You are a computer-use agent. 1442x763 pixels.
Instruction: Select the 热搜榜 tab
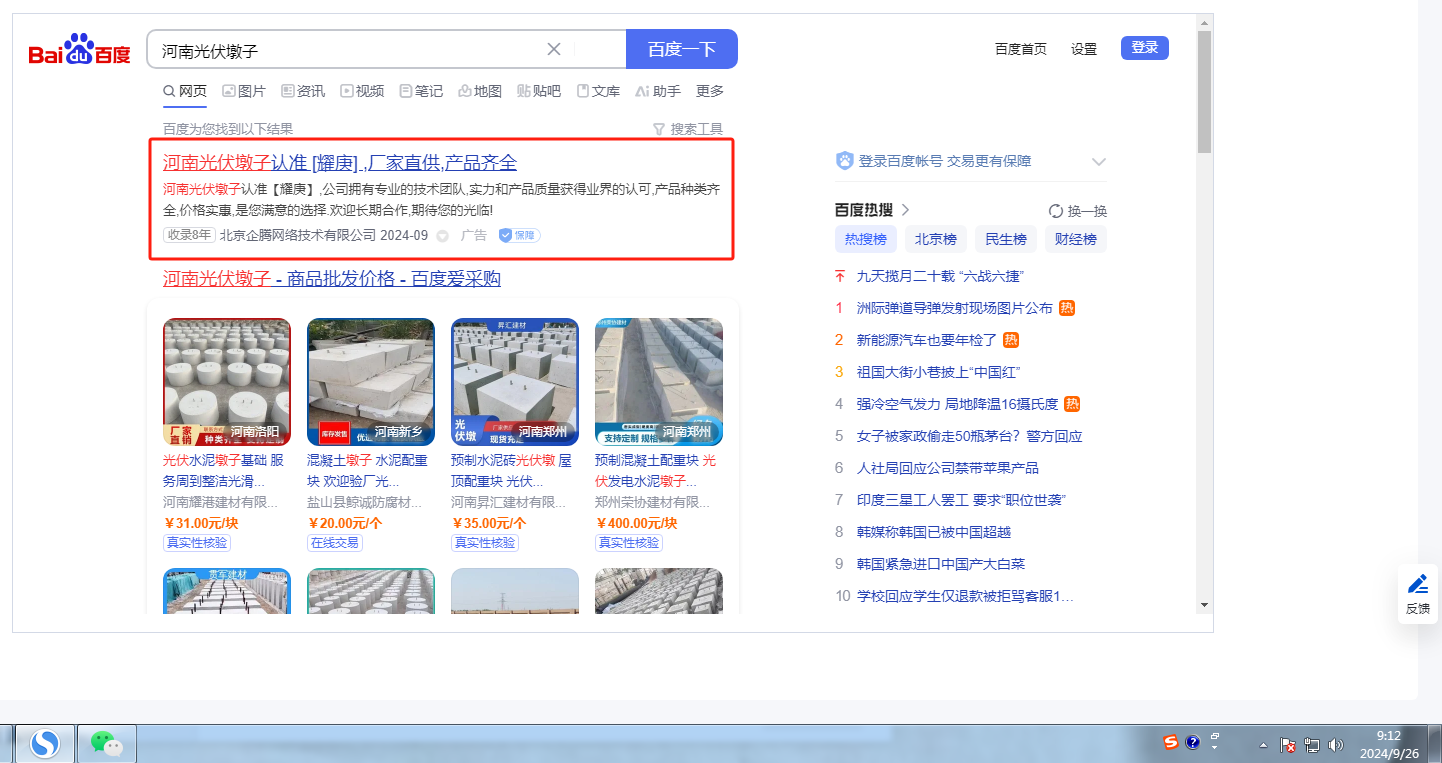866,239
